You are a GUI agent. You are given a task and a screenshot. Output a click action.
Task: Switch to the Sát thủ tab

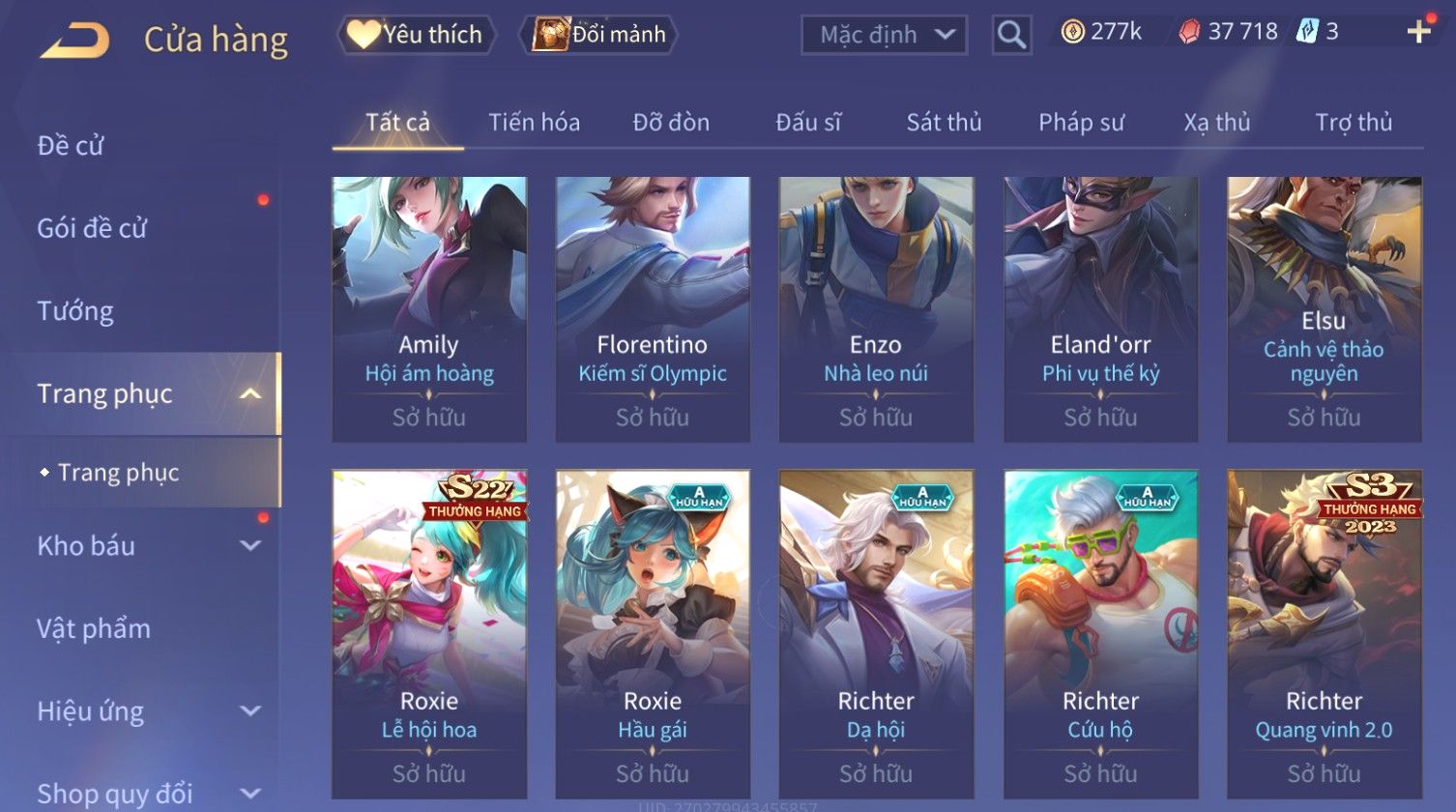point(944,122)
